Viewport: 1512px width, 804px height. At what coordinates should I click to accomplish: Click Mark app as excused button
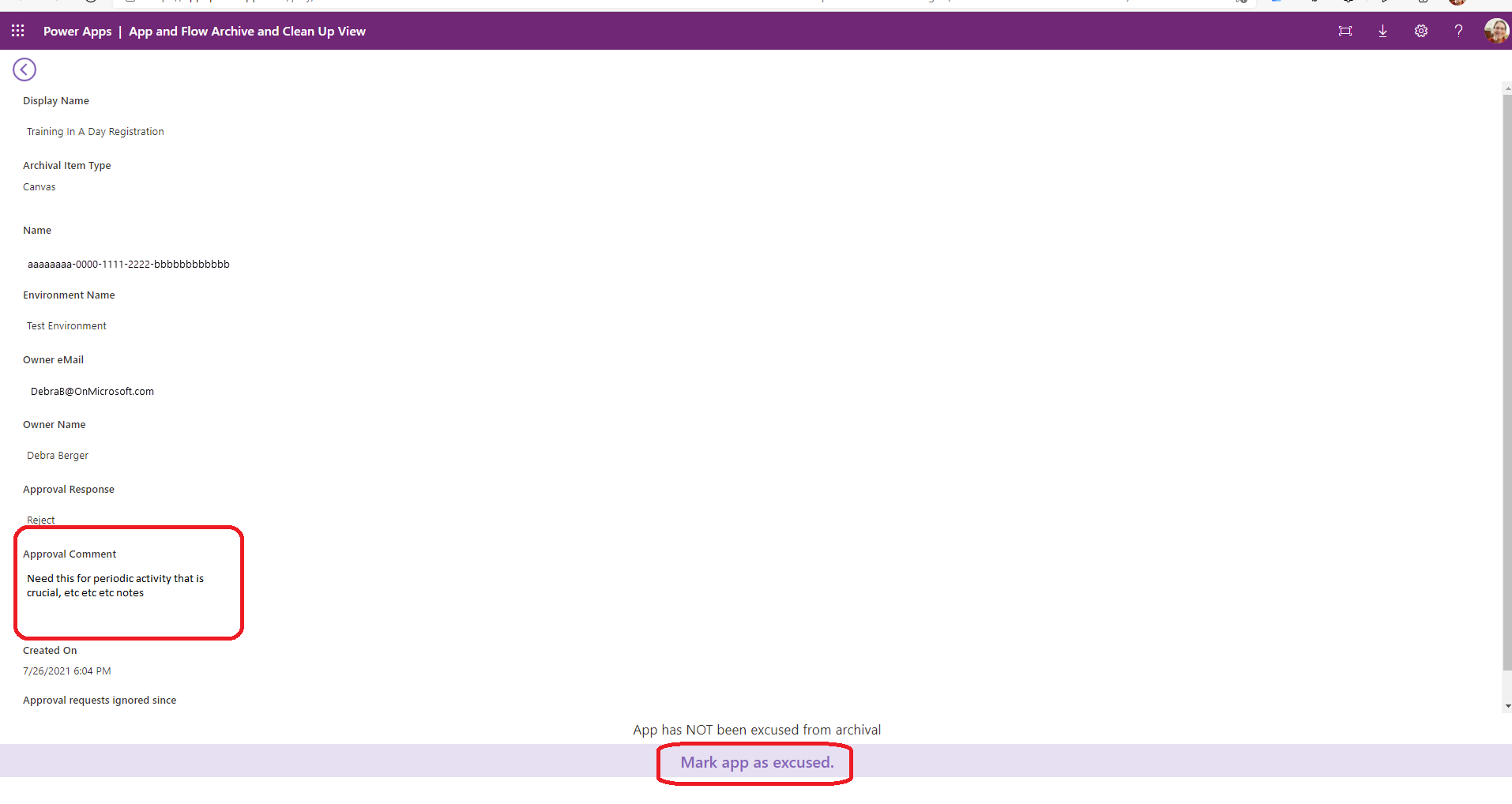[x=757, y=762]
